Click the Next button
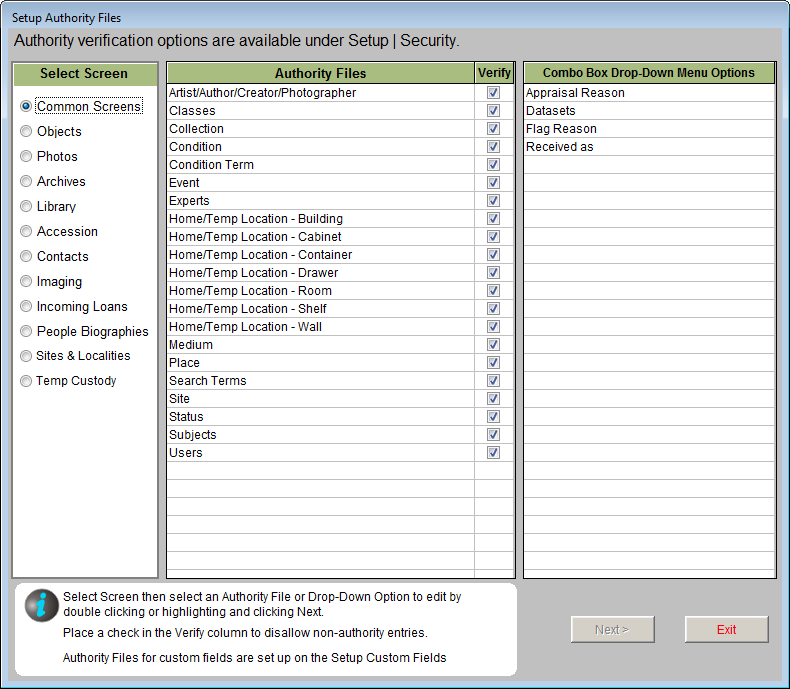The width and height of the screenshot is (790, 689). 612,630
